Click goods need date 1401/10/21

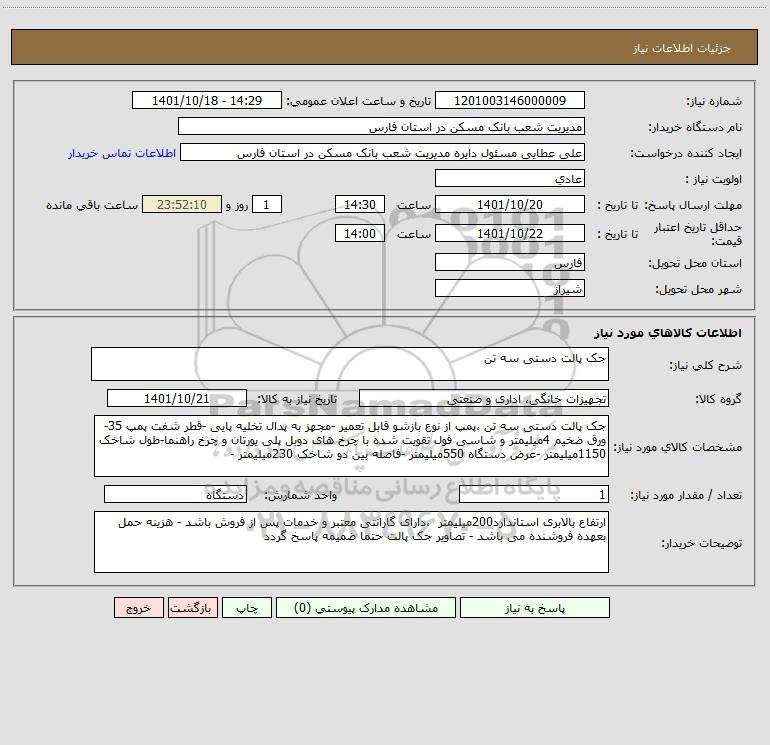click(177, 398)
